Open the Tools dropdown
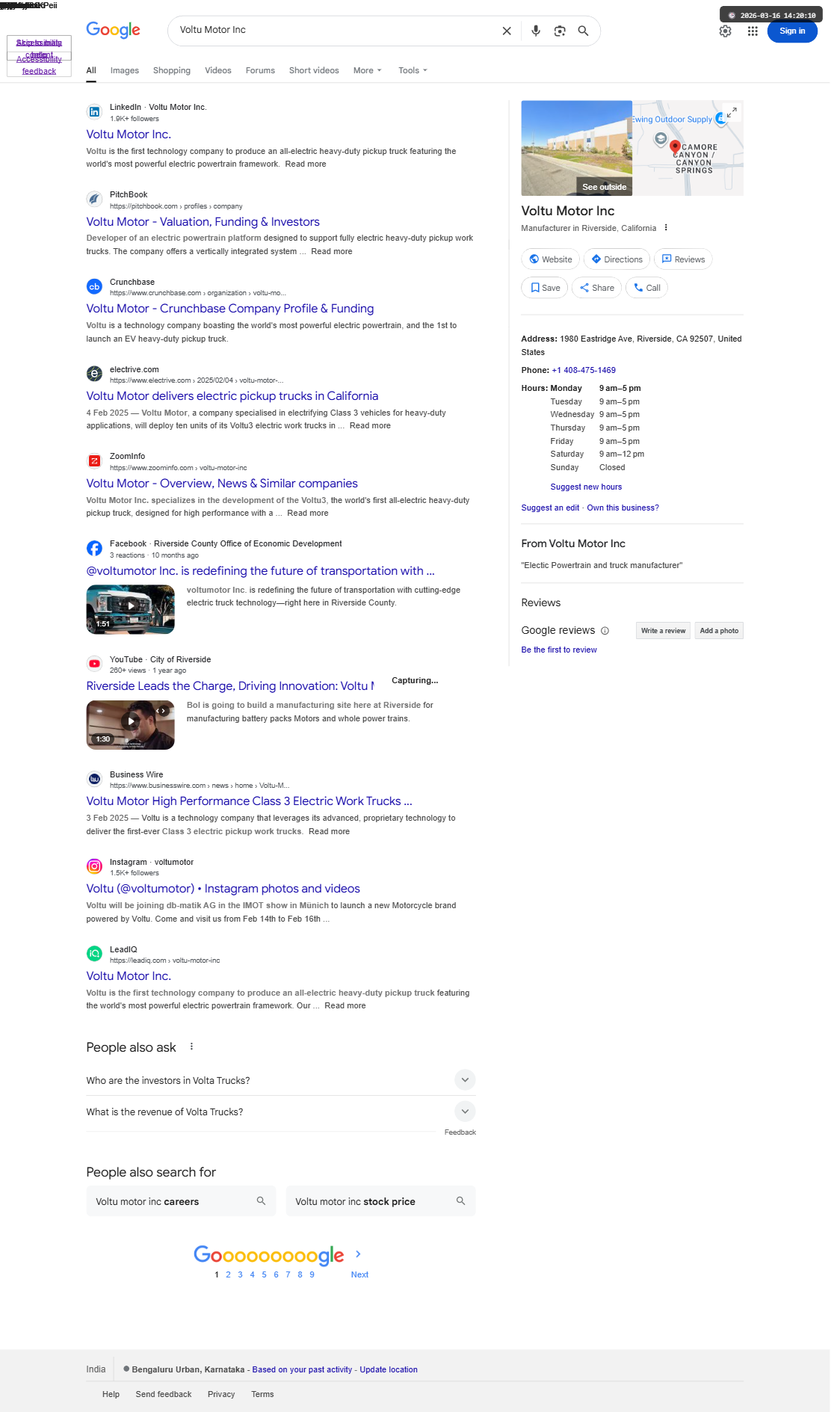Viewport: 840px width, 1412px height. pyautogui.click(x=413, y=70)
